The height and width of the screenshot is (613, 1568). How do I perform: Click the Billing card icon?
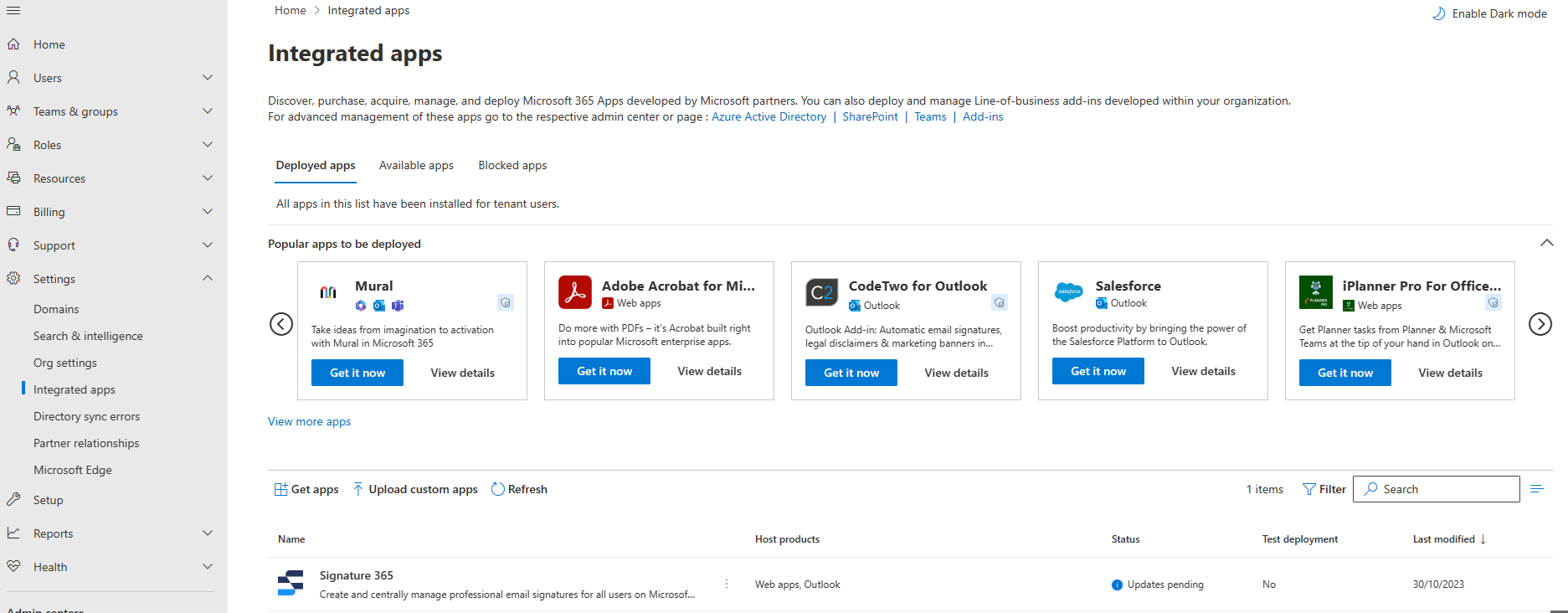tap(13, 212)
